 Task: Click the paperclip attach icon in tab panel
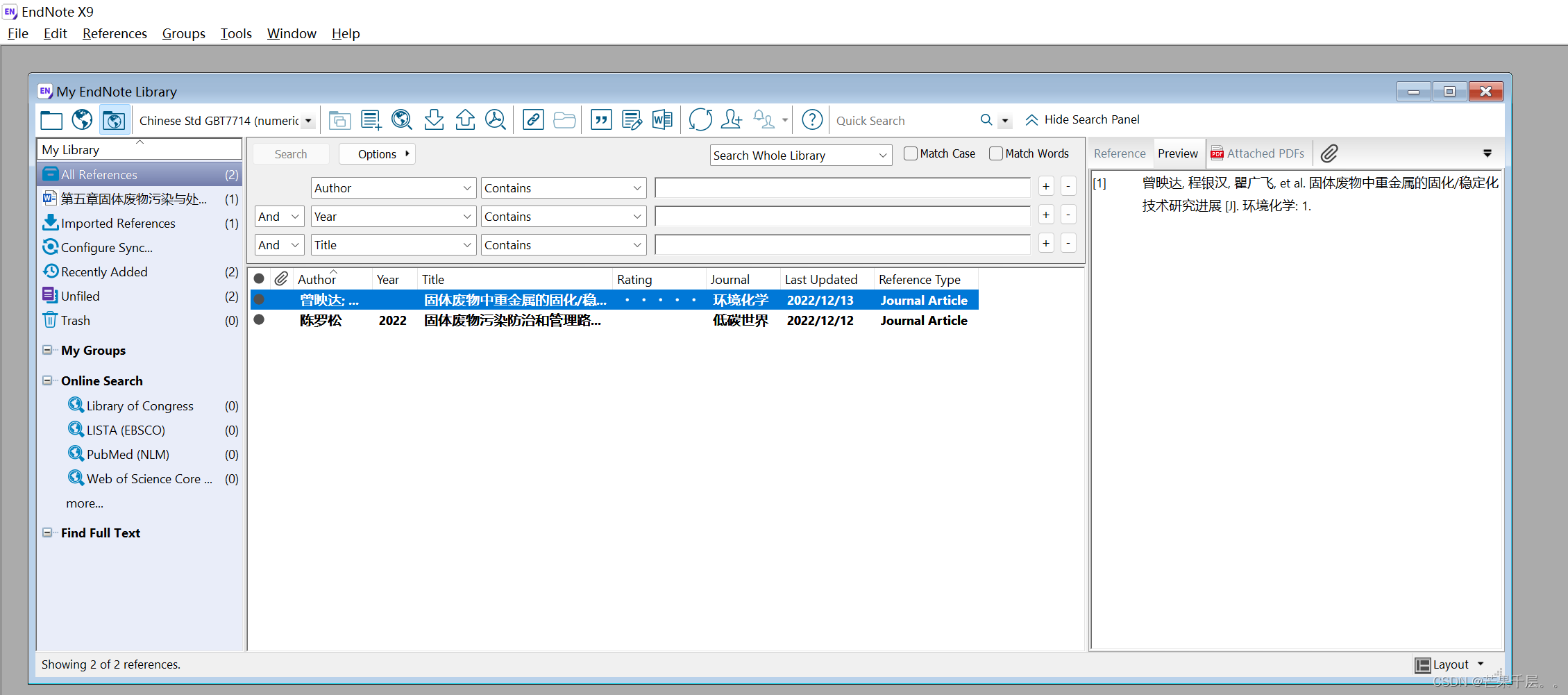click(1329, 153)
